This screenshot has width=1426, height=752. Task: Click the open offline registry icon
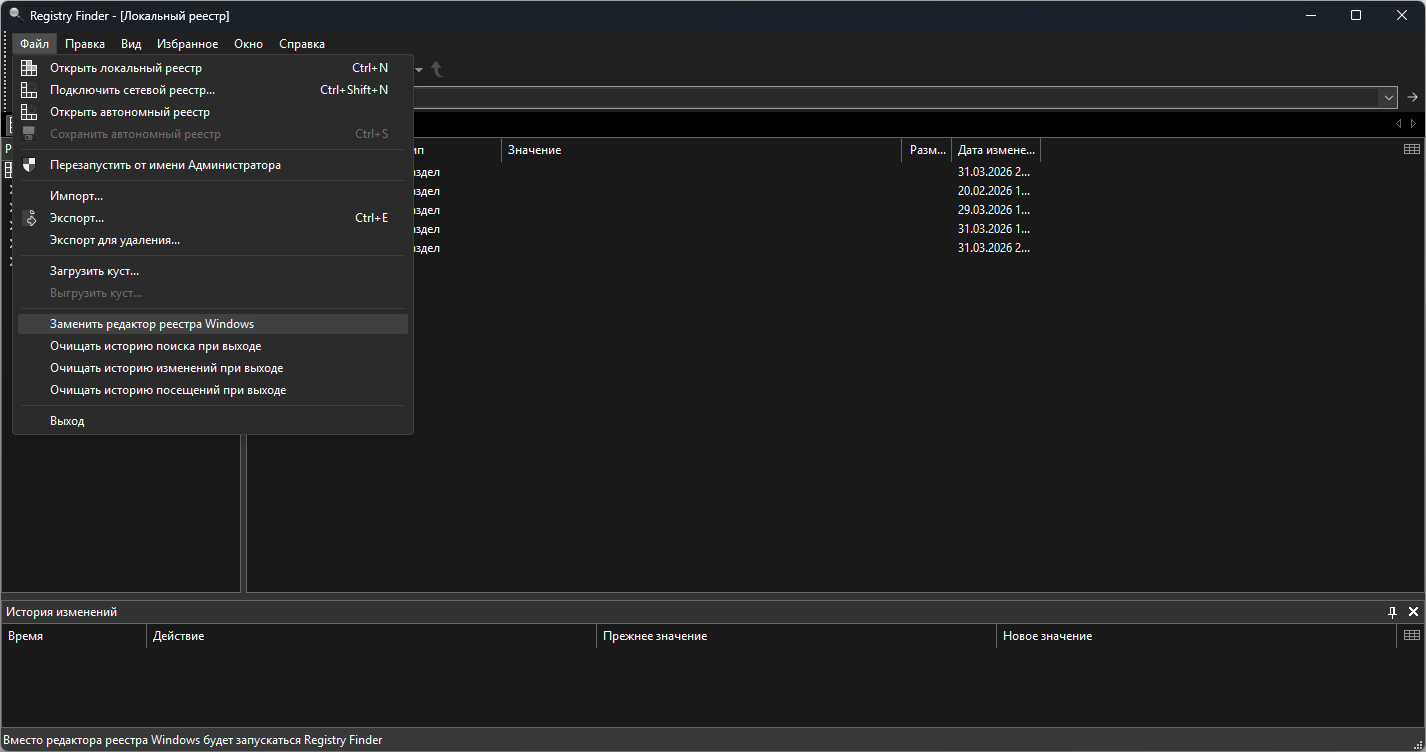pos(29,112)
